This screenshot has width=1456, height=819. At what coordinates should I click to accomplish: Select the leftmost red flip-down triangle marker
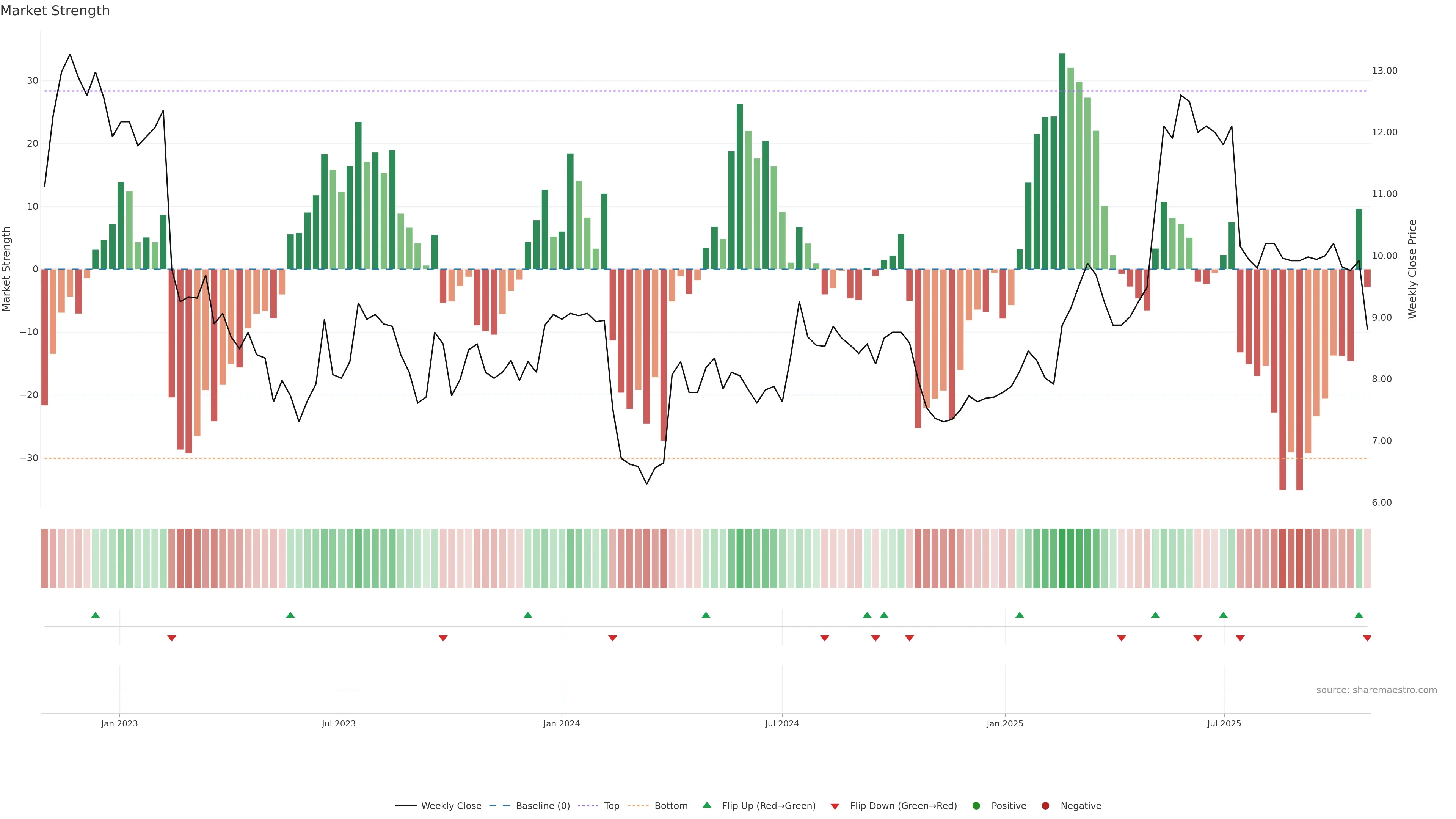pyautogui.click(x=172, y=638)
